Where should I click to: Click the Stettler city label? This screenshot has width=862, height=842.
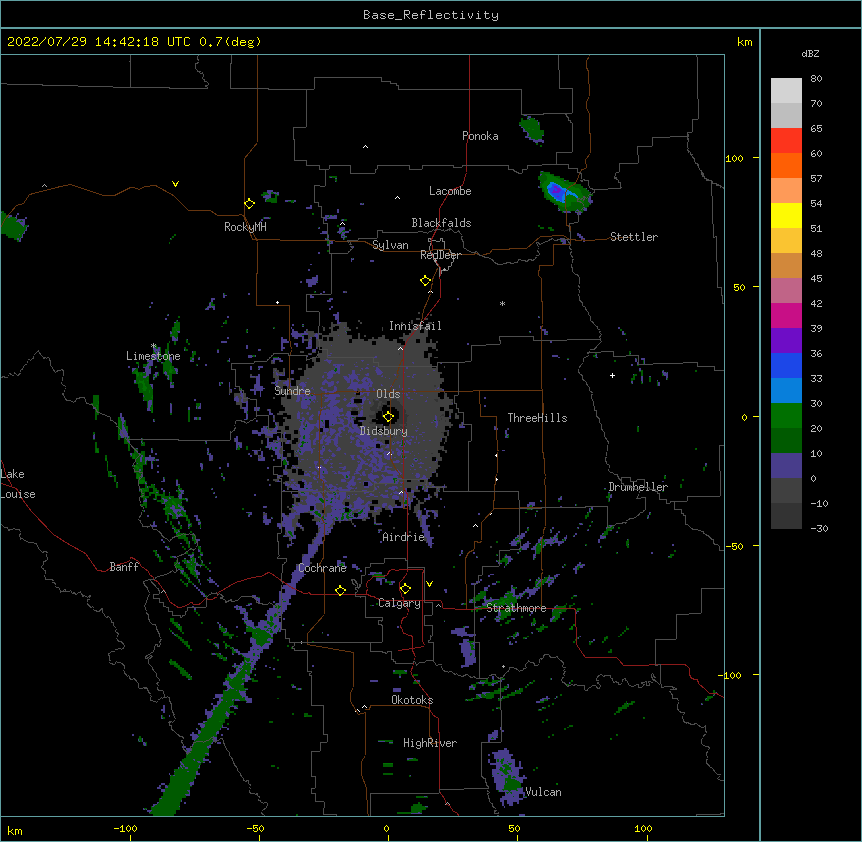634,237
